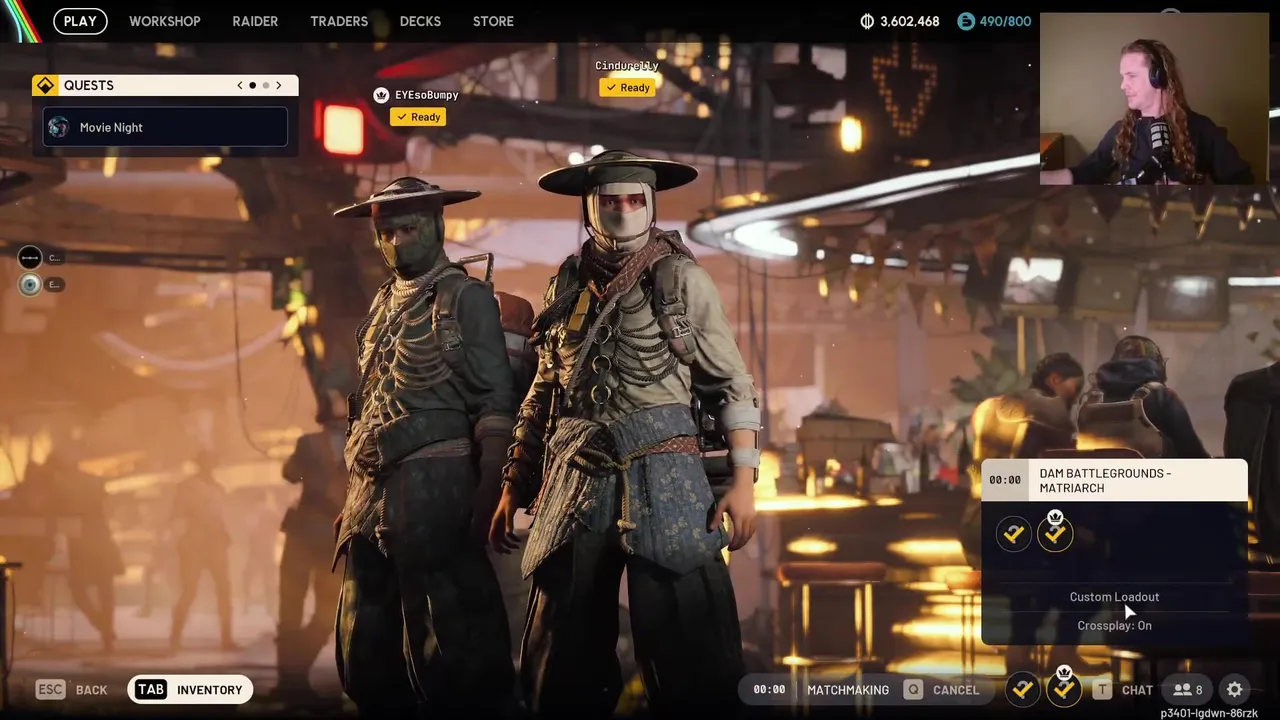Open the Movie Night quest
This screenshot has height=720, width=1280.
tap(165, 127)
